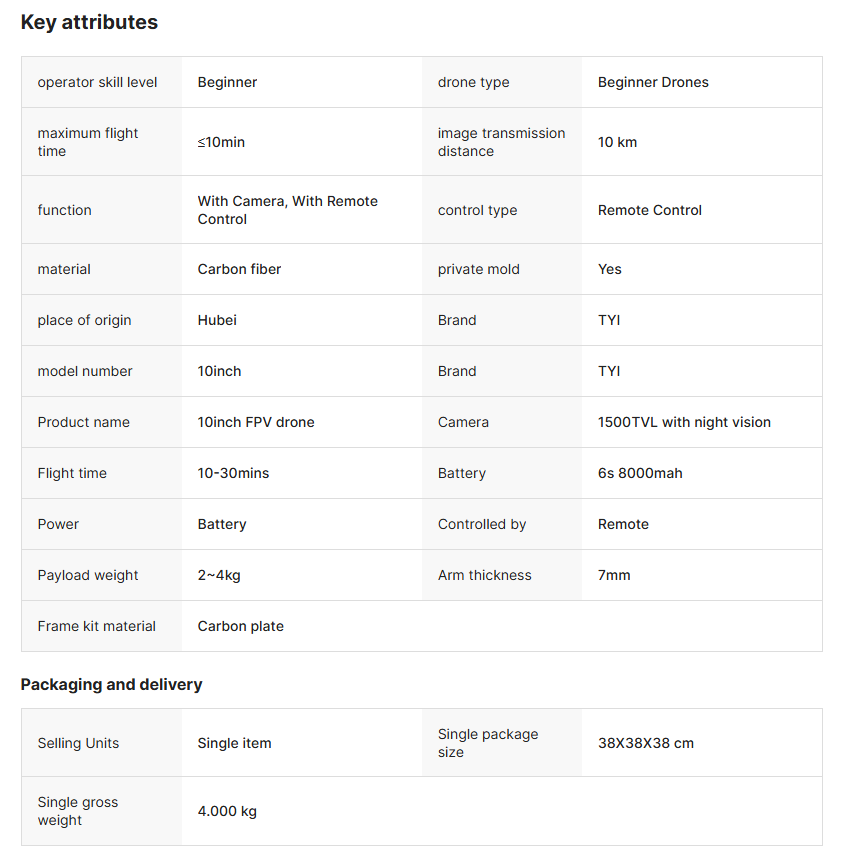Select the image transmission distance label

point(501,142)
